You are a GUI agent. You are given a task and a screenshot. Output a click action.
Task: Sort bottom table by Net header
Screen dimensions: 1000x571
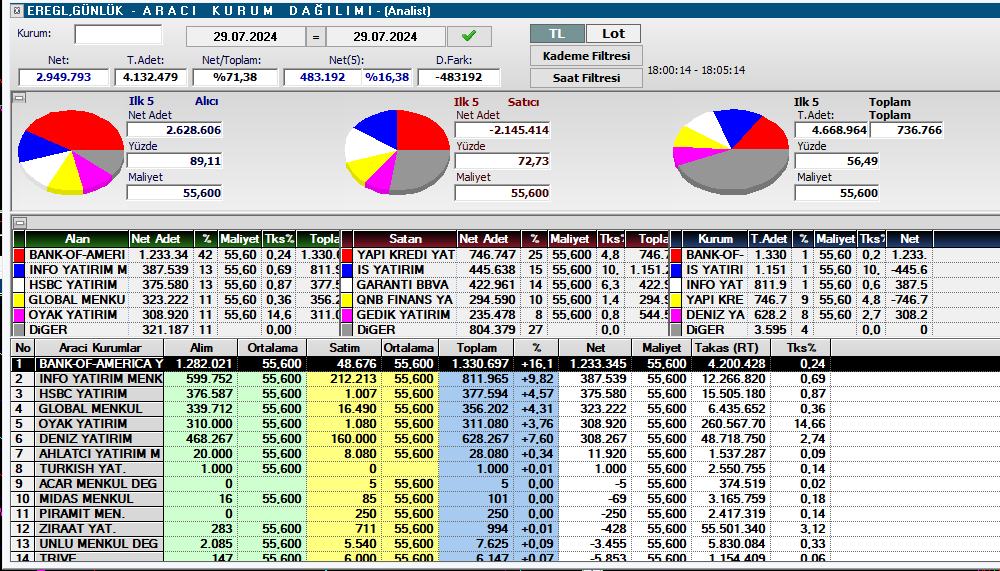click(x=595, y=348)
